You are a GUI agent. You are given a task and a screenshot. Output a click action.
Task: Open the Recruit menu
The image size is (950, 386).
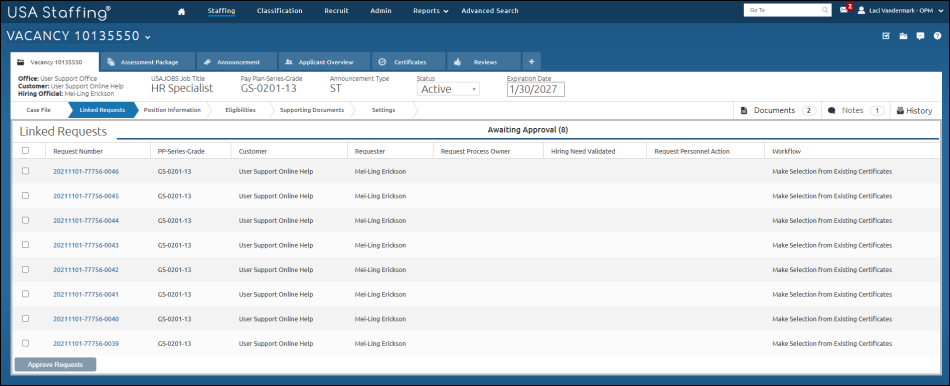pos(336,11)
